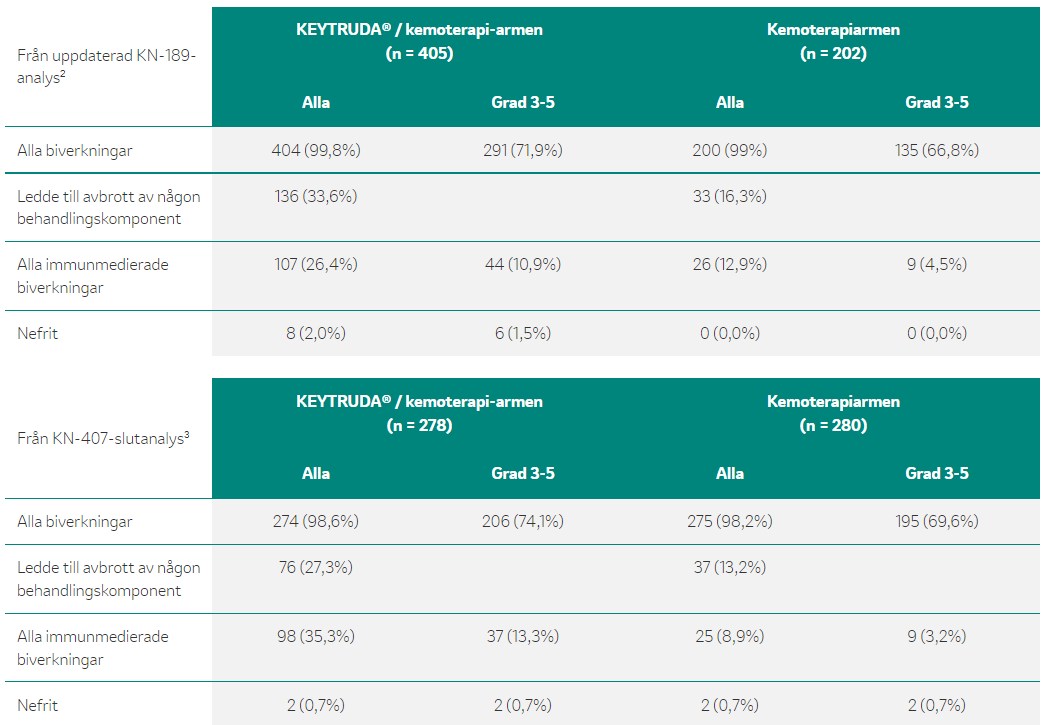Click the value "37 (13,2%)"

[x=730, y=567]
